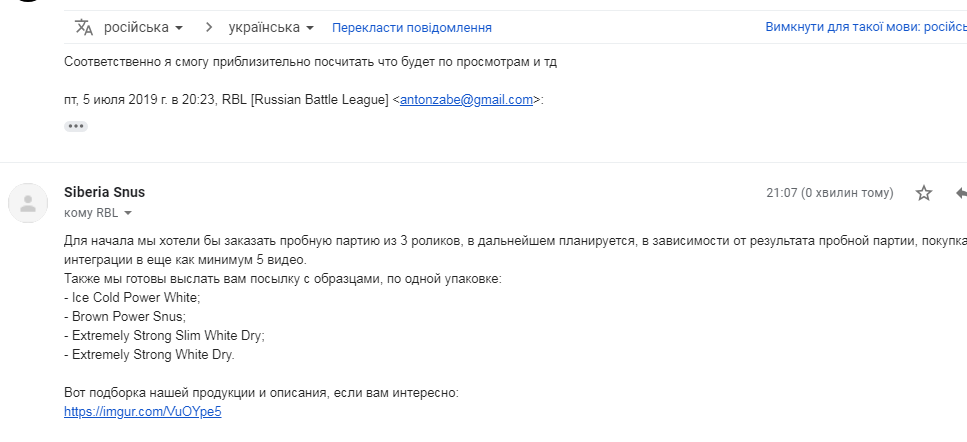Open the antonzabe@gmail.com email link
967x442 pixels.
pyautogui.click(x=466, y=100)
